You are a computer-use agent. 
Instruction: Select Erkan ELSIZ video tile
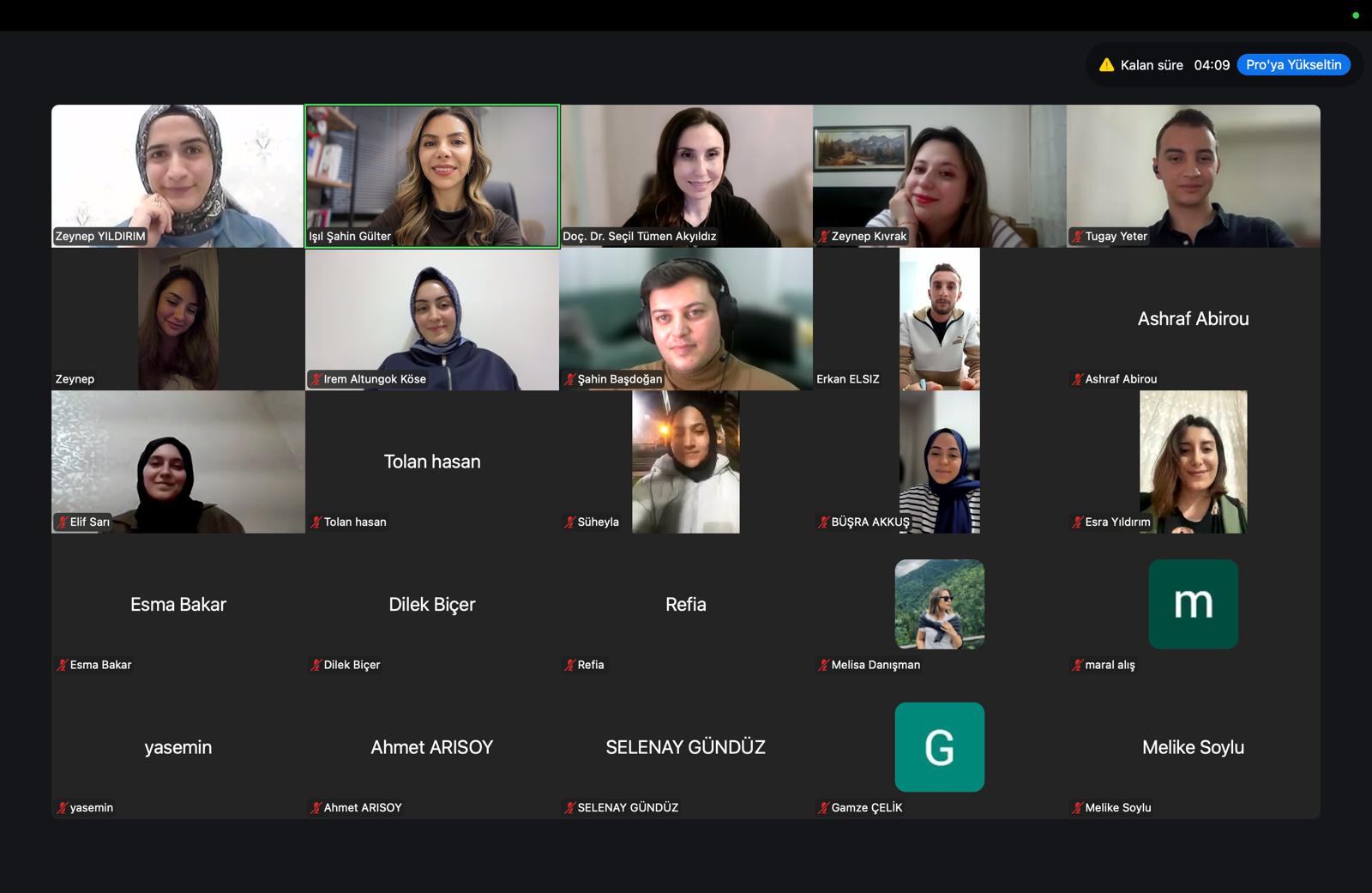[x=940, y=319]
